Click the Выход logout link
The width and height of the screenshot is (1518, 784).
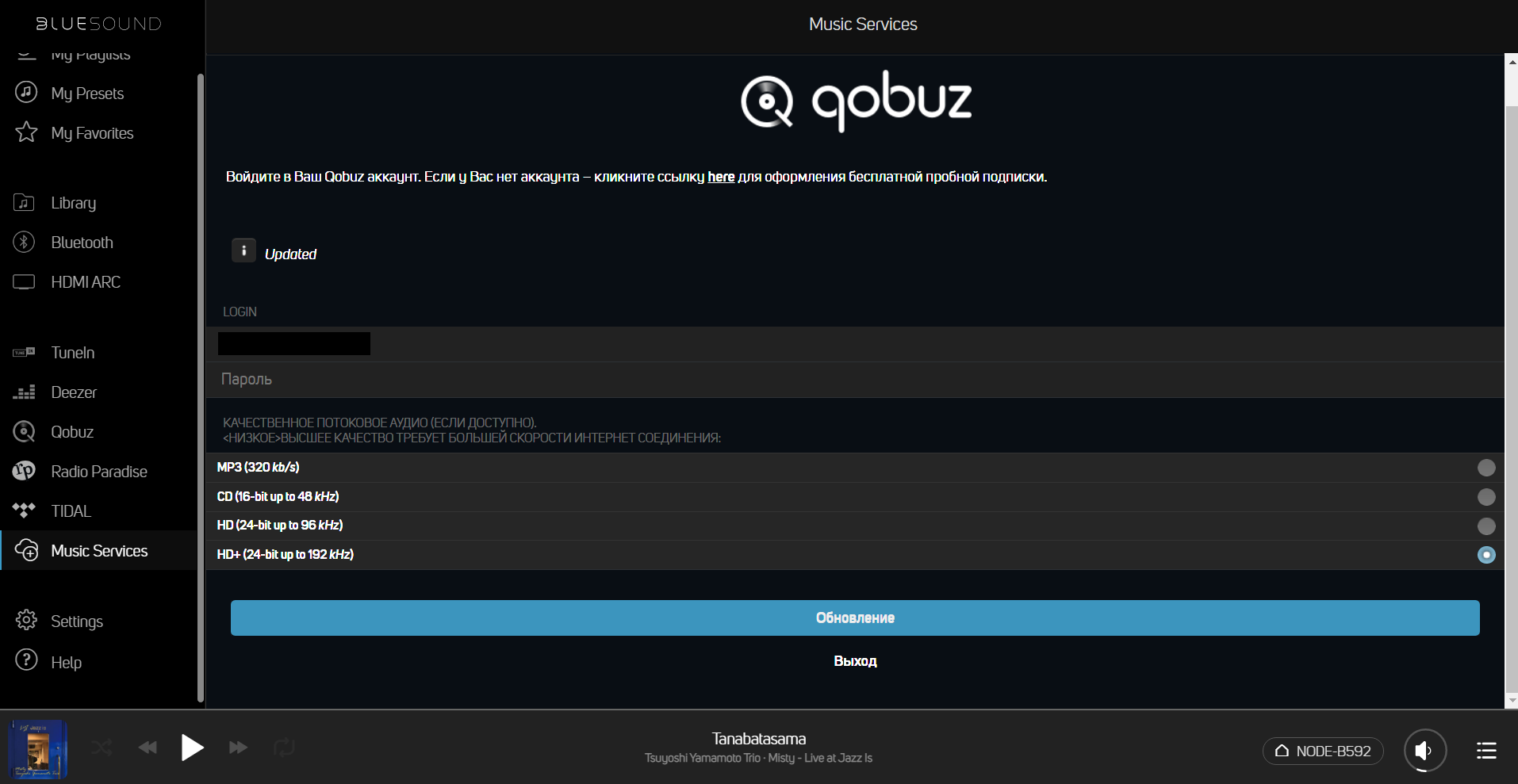(855, 661)
